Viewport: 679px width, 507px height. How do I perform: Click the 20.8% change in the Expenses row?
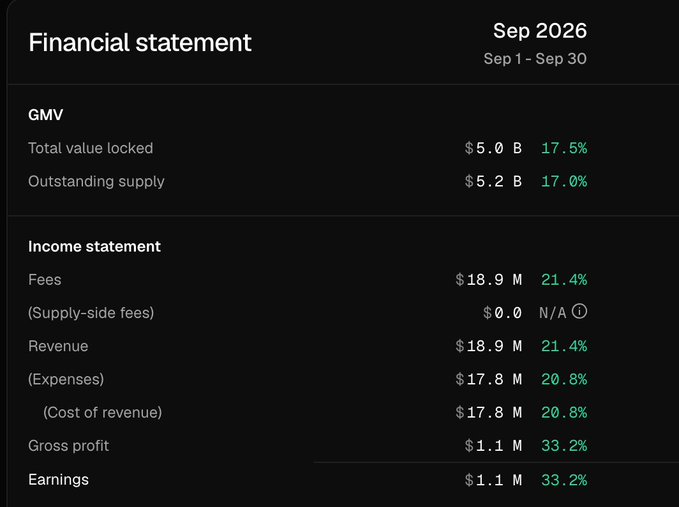564,379
